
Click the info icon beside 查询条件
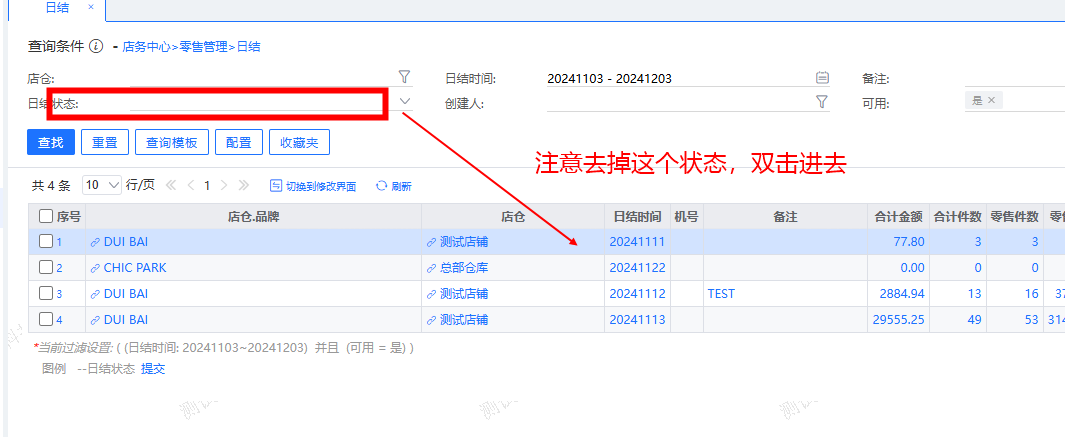(96, 46)
